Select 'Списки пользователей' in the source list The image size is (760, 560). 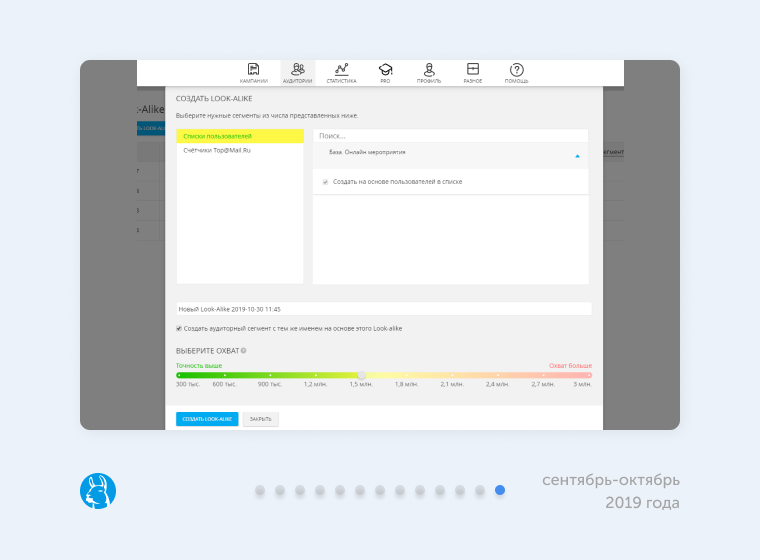coord(239,136)
